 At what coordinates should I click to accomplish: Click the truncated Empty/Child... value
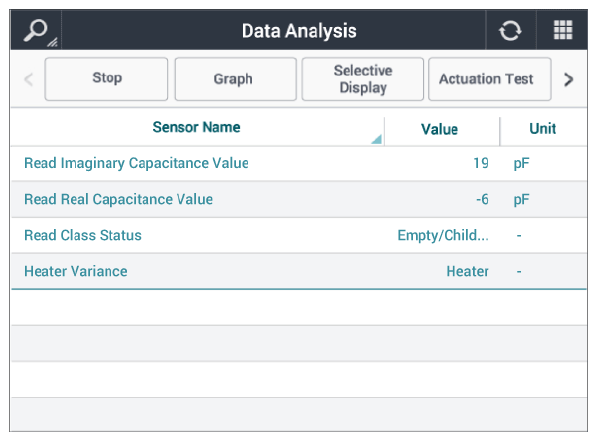point(443,235)
